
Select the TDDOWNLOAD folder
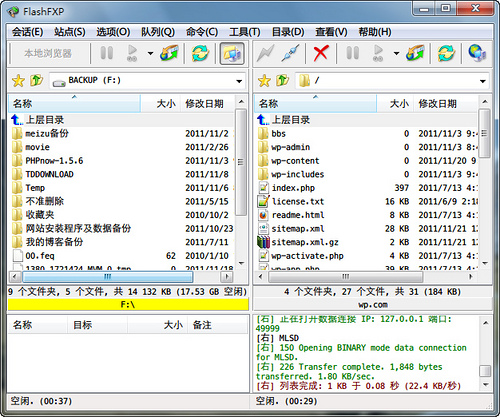coord(122,174)
